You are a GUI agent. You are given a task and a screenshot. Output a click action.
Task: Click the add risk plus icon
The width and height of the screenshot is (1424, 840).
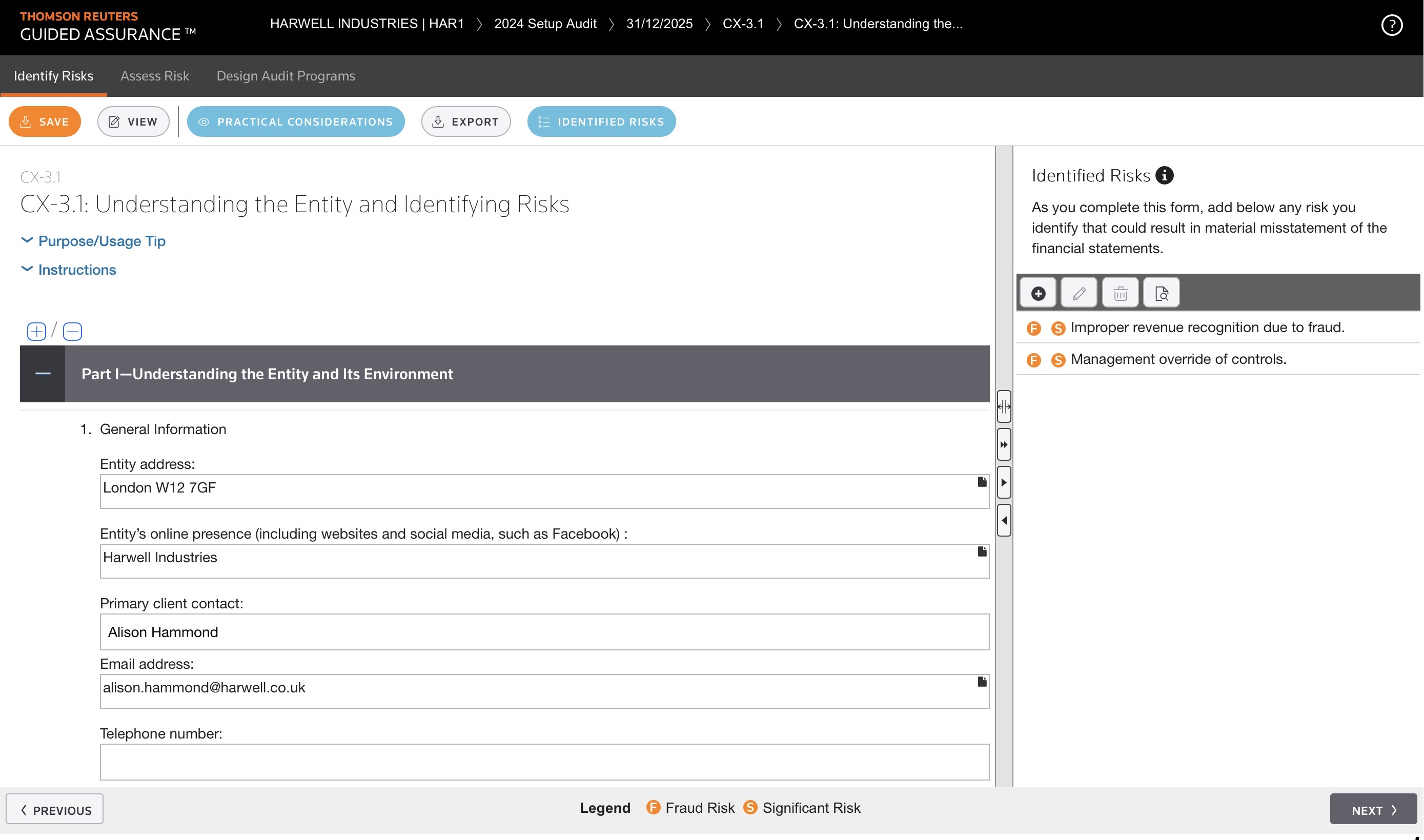(x=1038, y=293)
